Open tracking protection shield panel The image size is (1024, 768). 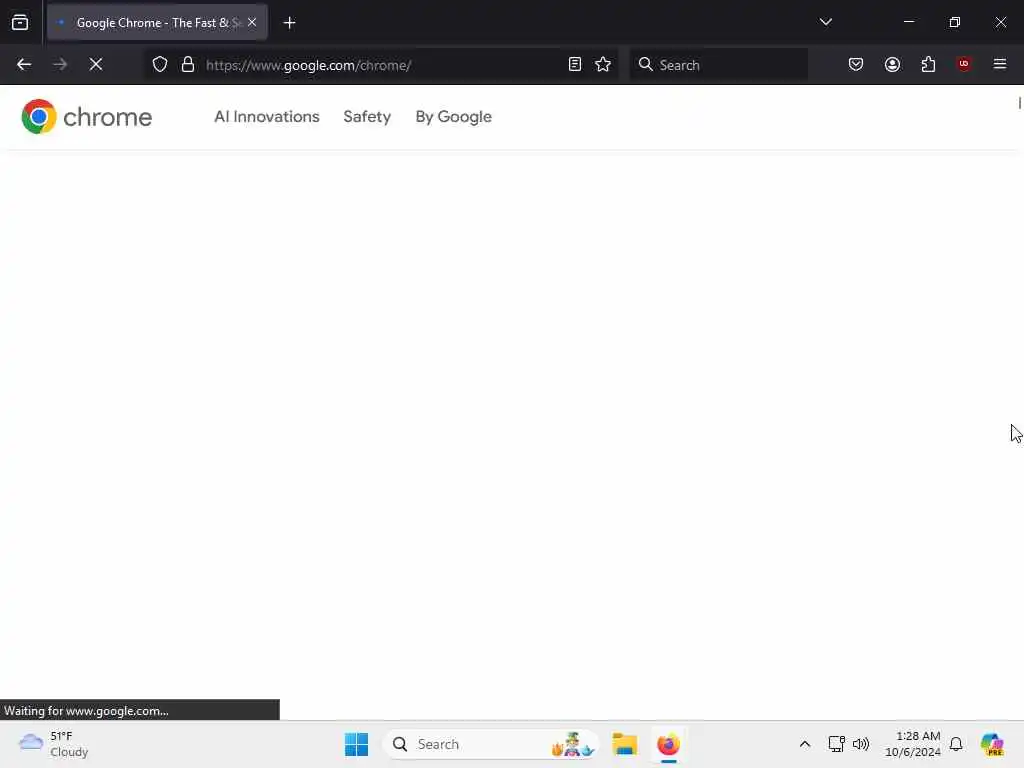click(x=160, y=65)
